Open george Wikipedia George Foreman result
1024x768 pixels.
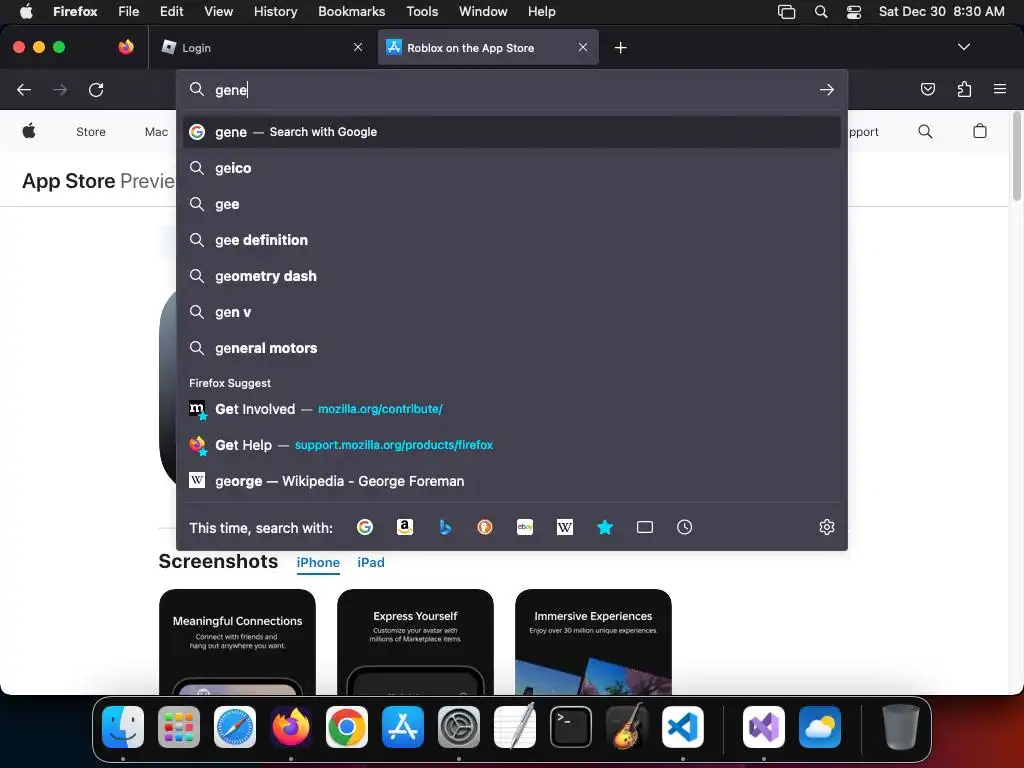511,481
